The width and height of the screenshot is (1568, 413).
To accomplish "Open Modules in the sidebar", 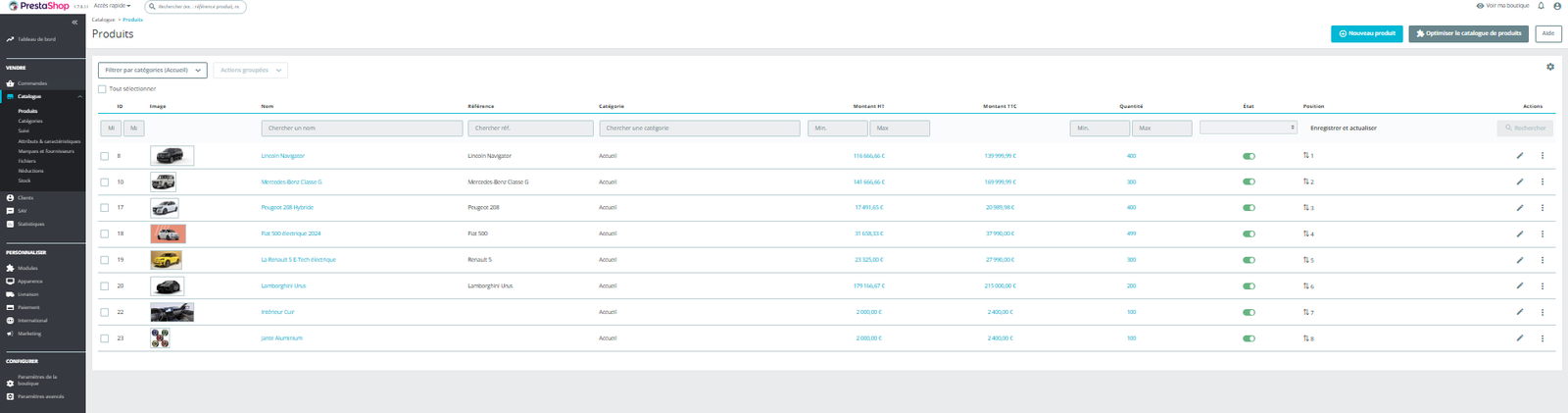I will [27, 268].
